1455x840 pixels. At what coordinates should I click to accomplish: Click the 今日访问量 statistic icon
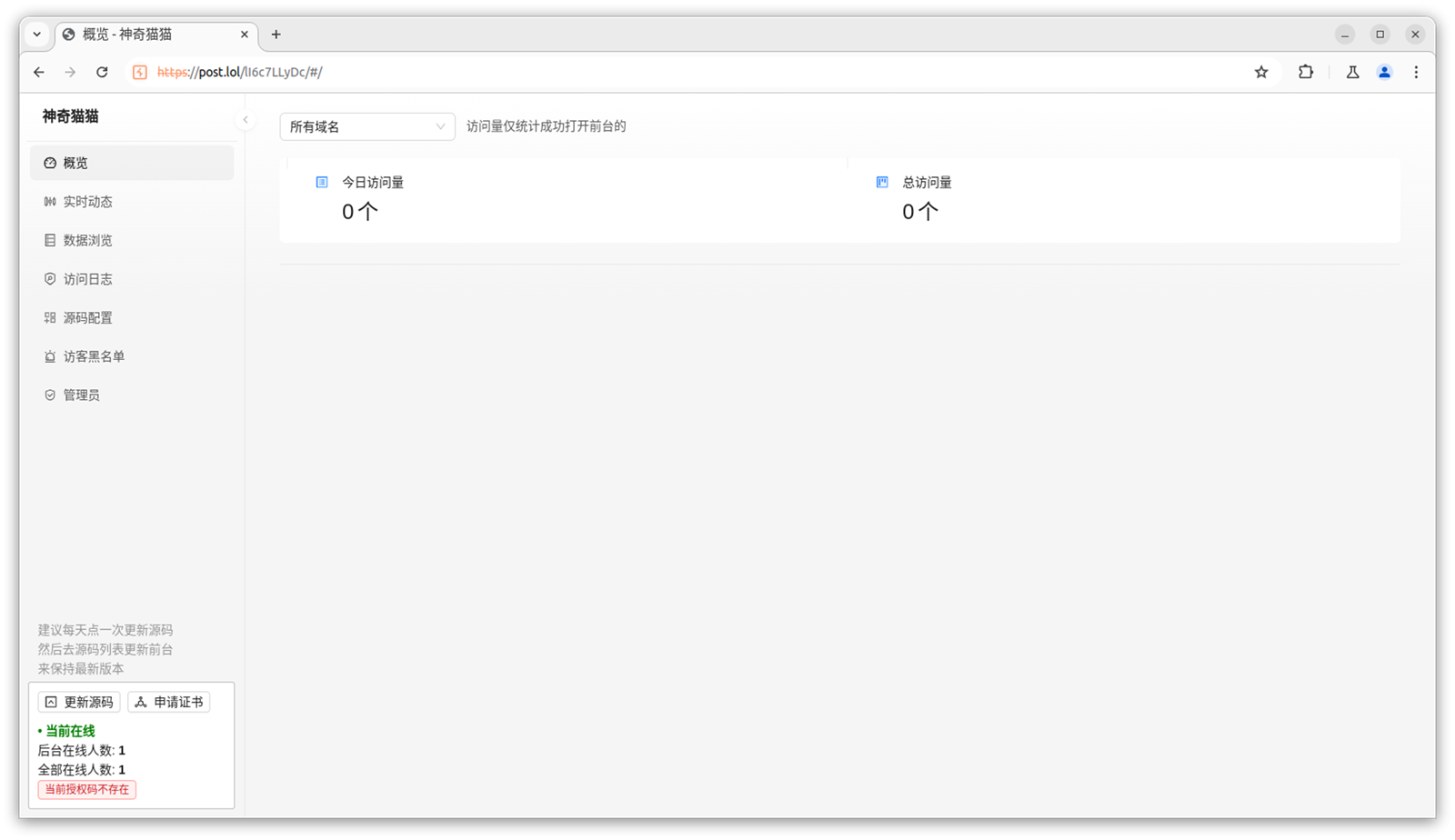(322, 182)
